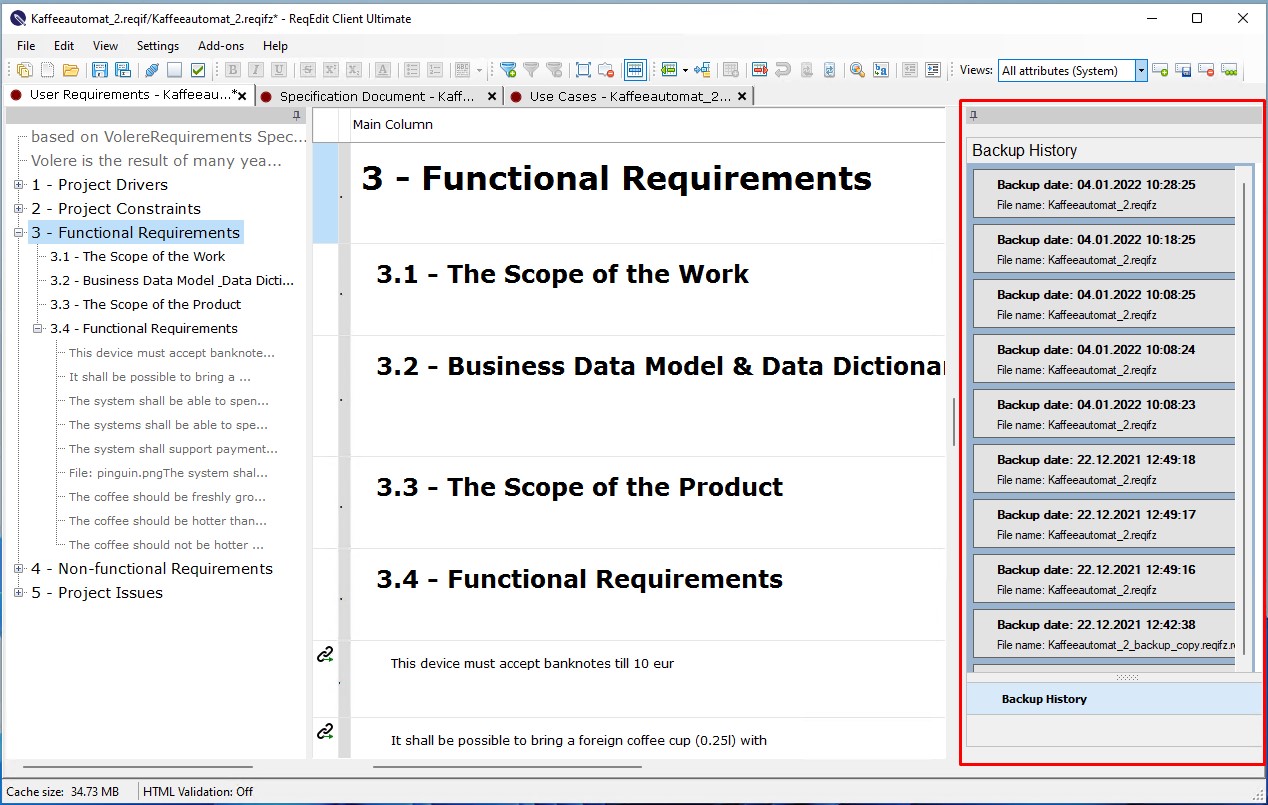Collapse 3 - Functional Requirements tree node

[18, 233]
